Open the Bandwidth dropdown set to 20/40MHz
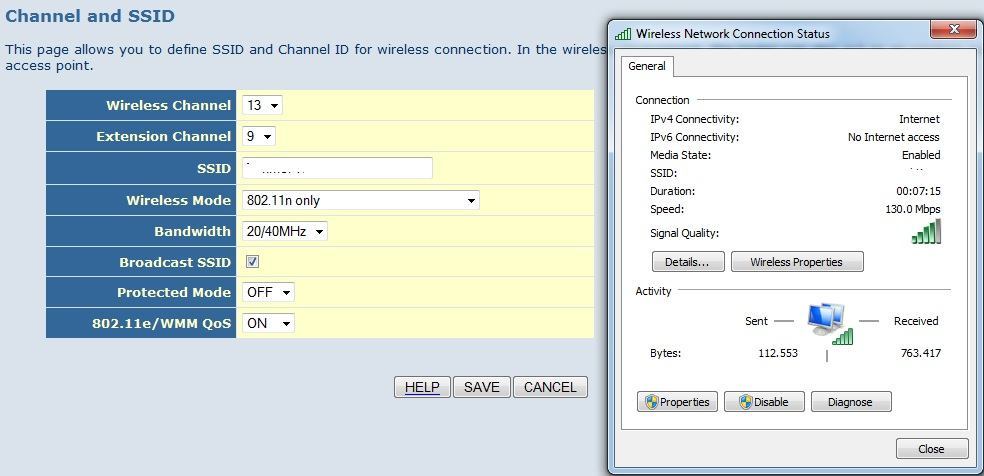The width and height of the screenshot is (984, 476). tap(284, 231)
